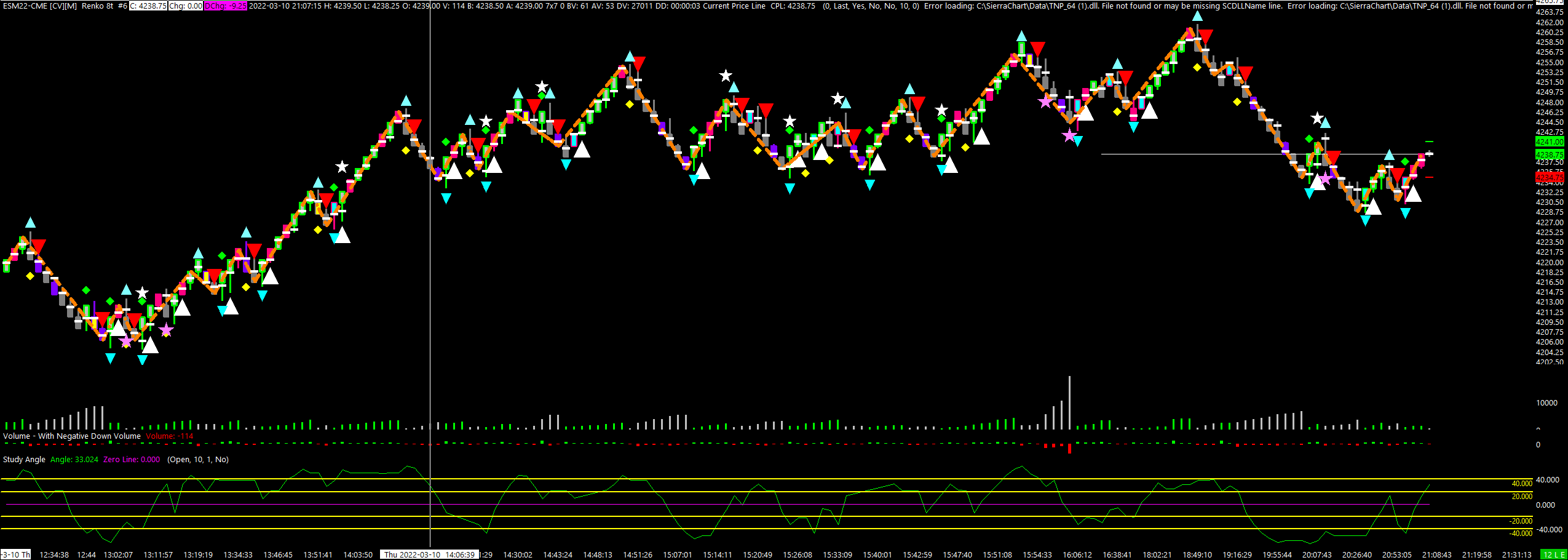Image resolution: width=1568 pixels, height=560 pixels.
Task: Click the 20:26:40 time axis label
Action: [1357, 555]
